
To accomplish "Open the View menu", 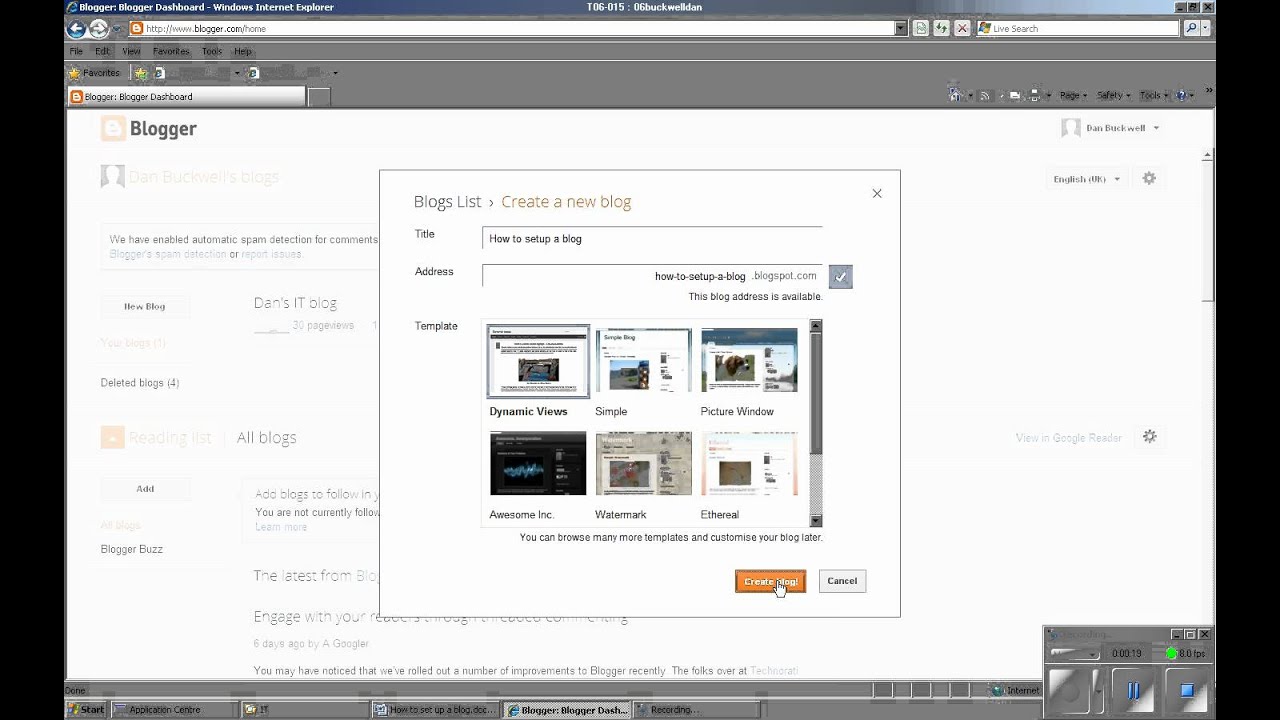I will [131, 51].
